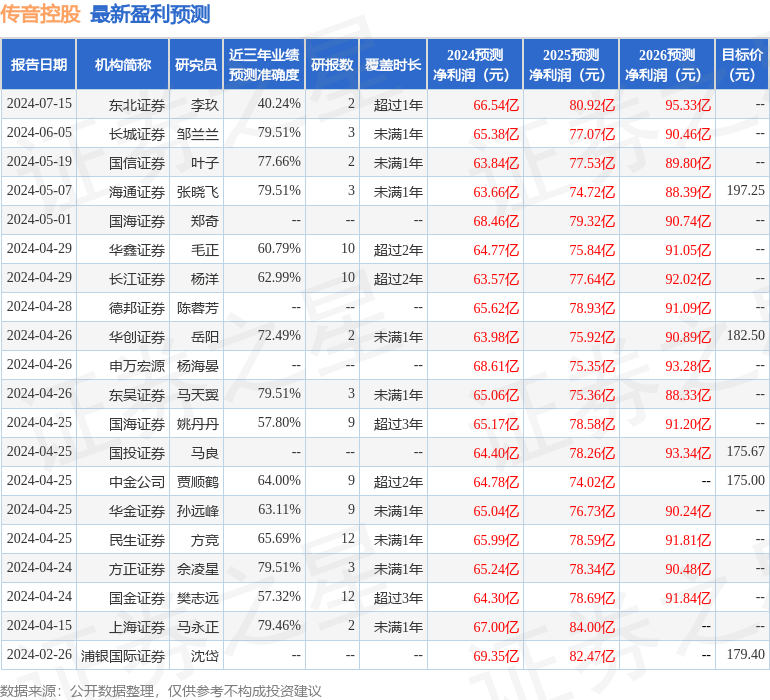This screenshot has height=700, width=770.
Task: Click the 69.35亿 profit forecast
Action: [496, 656]
